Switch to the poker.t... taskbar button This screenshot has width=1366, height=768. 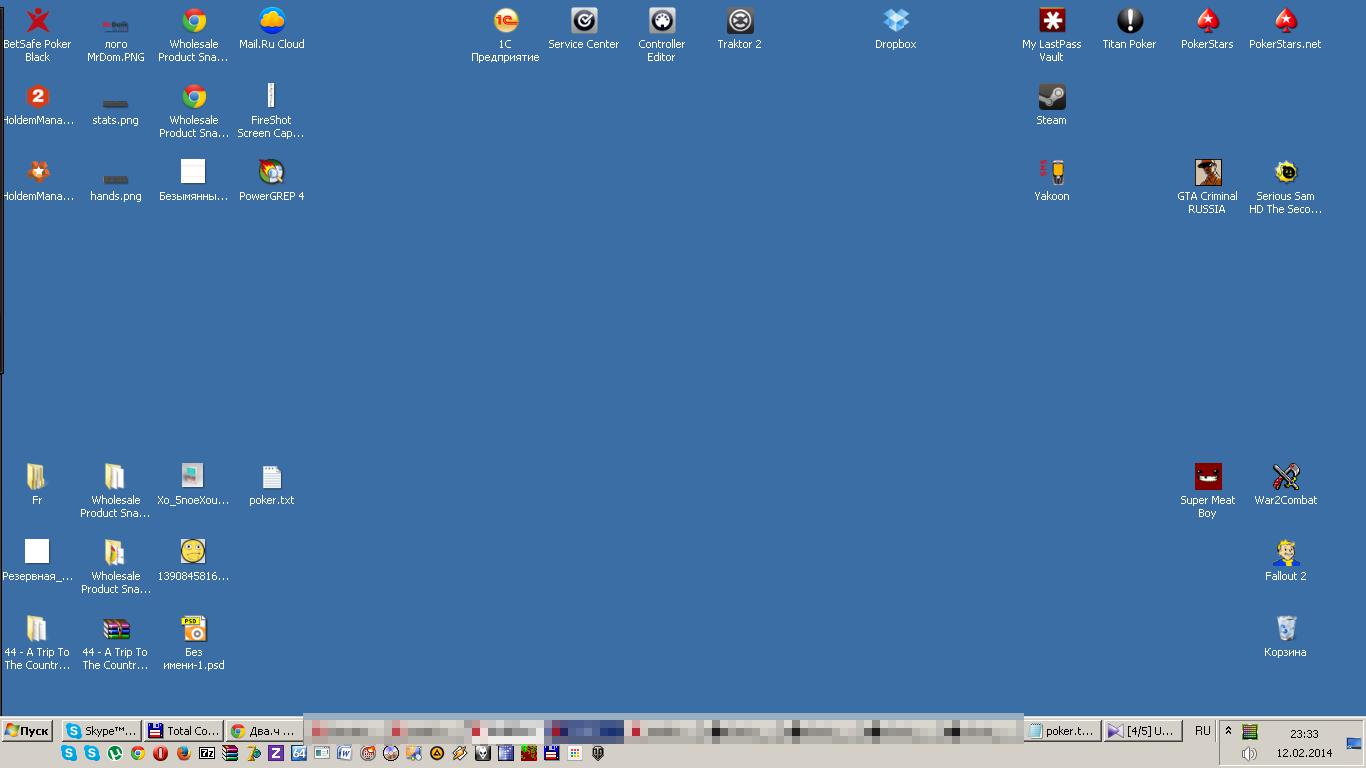pos(1062,731)
